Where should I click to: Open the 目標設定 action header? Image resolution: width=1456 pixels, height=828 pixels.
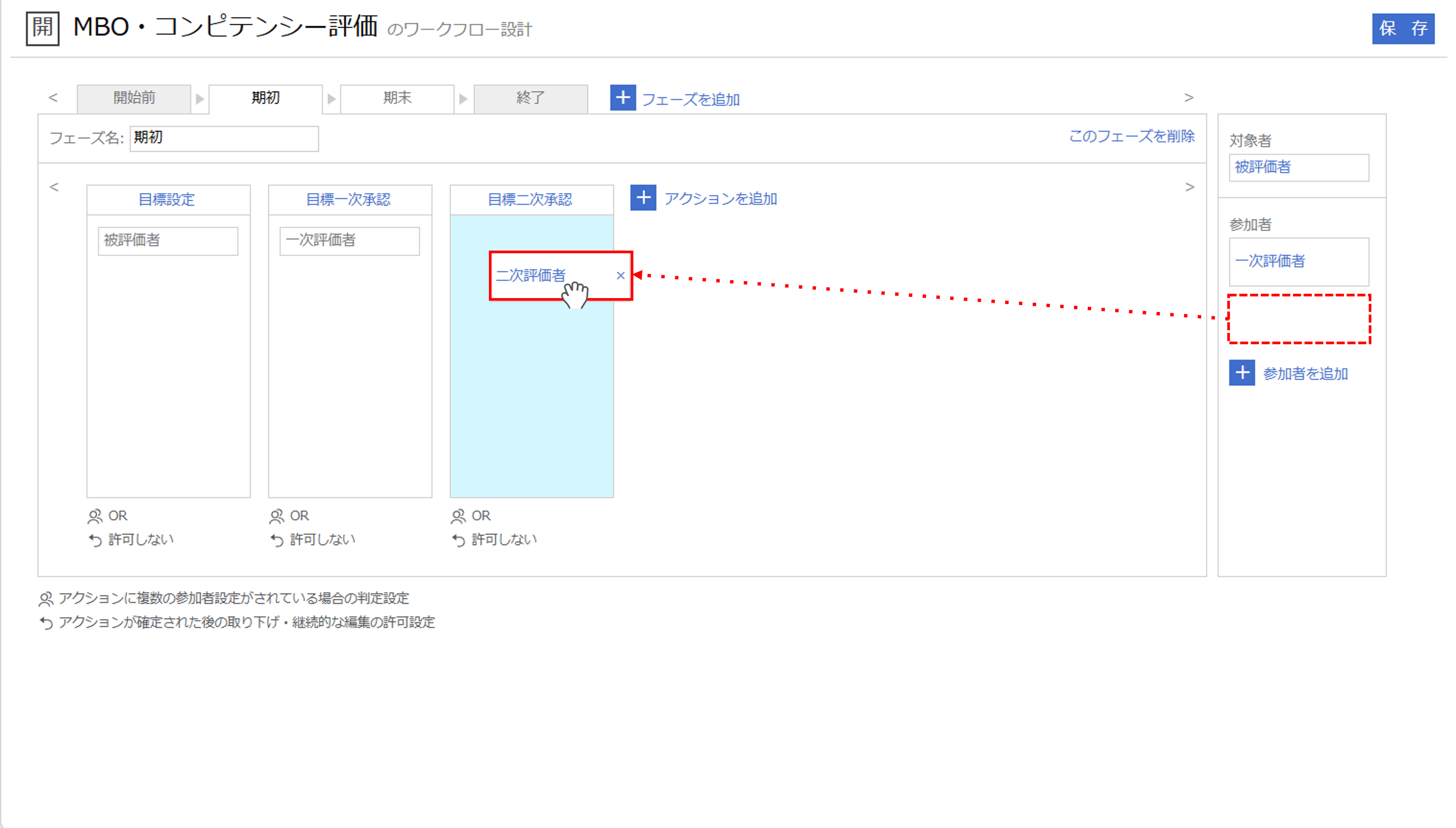point(168,200)
